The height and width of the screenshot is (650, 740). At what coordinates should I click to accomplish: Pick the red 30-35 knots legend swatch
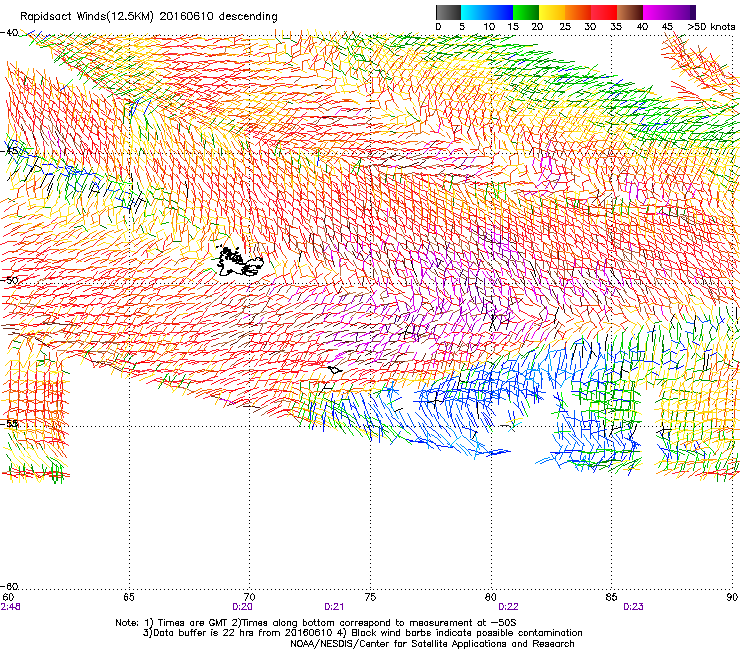point(604,12)
